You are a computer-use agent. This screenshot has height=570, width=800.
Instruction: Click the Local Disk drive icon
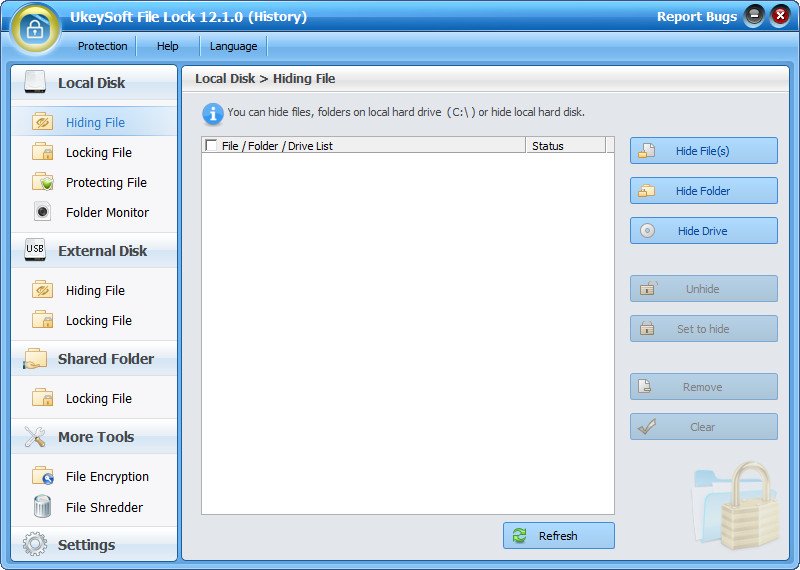(35, 82)
